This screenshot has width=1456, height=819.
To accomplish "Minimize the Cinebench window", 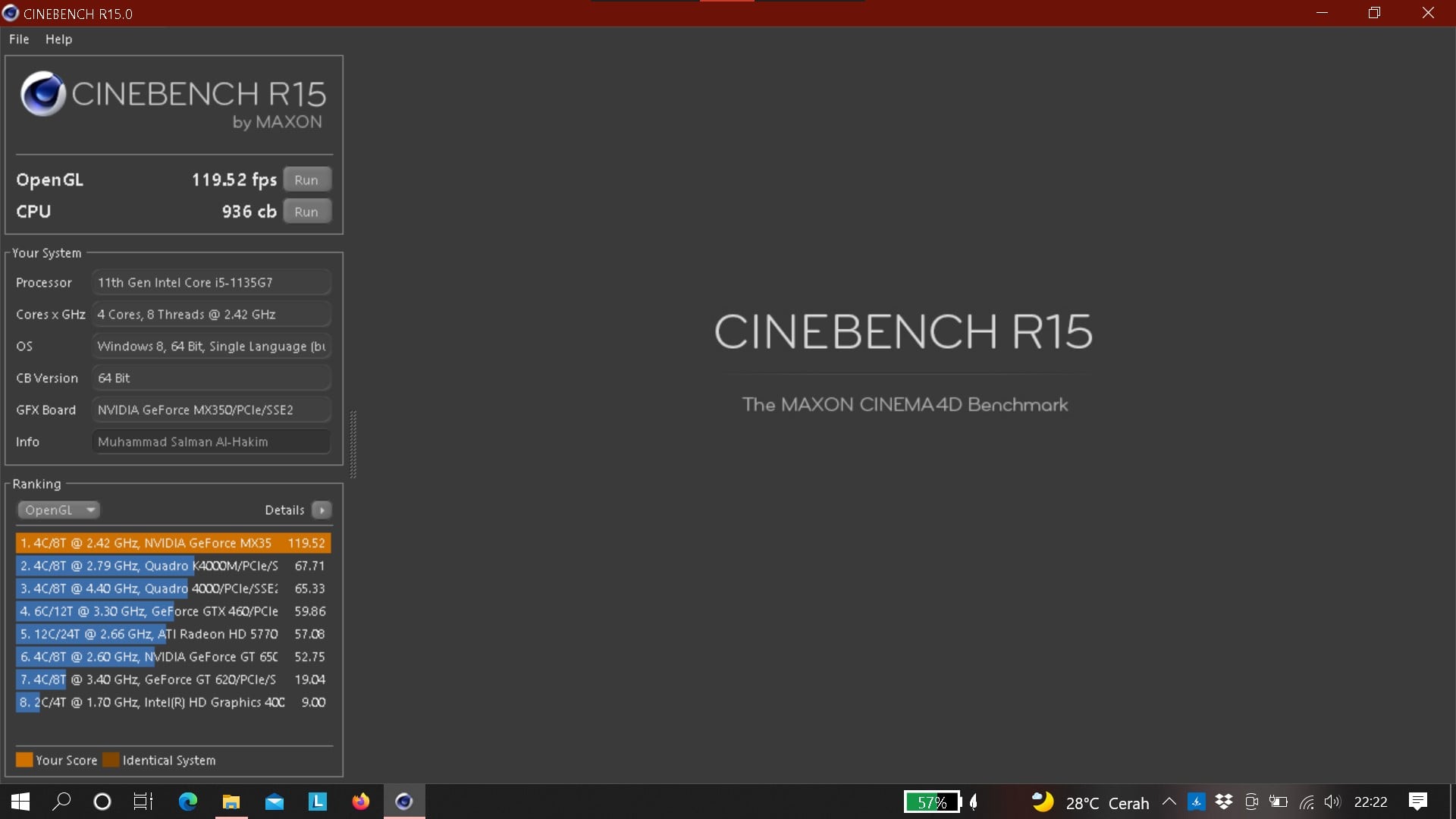I will 1322,13.
